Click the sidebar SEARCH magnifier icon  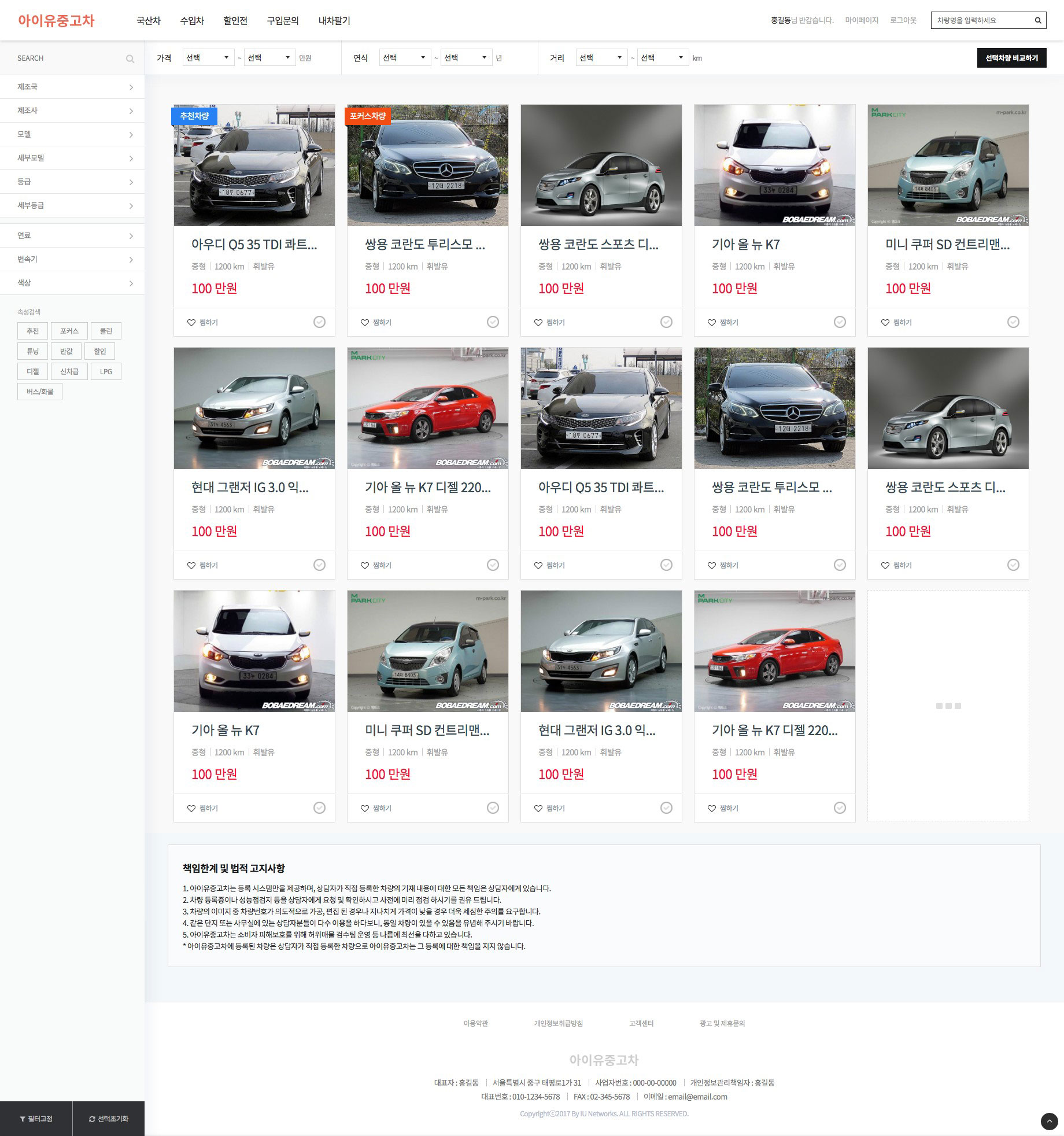(130, 58)
